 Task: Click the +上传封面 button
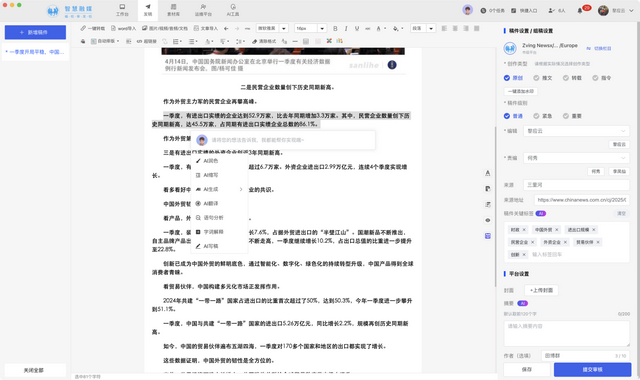point(541,290)
